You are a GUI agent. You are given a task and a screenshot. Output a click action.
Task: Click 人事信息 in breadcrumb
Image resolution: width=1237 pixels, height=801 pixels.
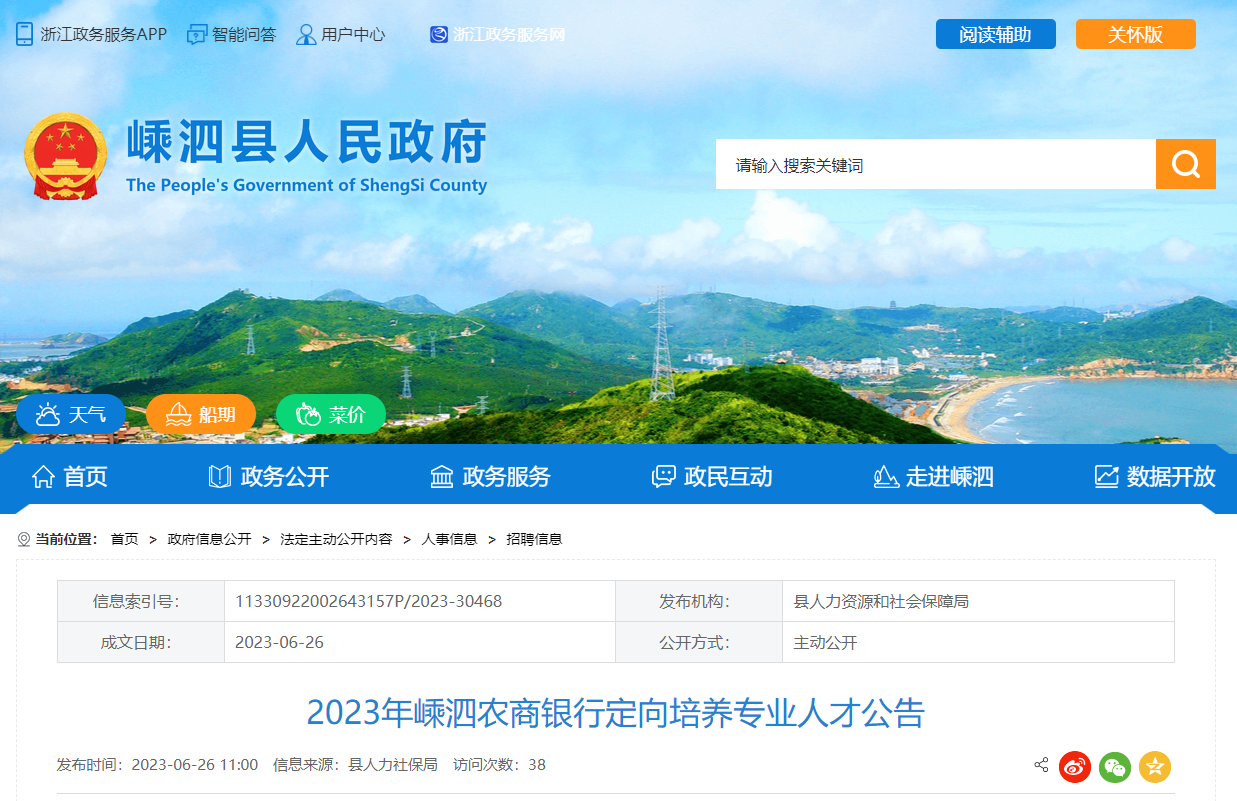point(449,539)
